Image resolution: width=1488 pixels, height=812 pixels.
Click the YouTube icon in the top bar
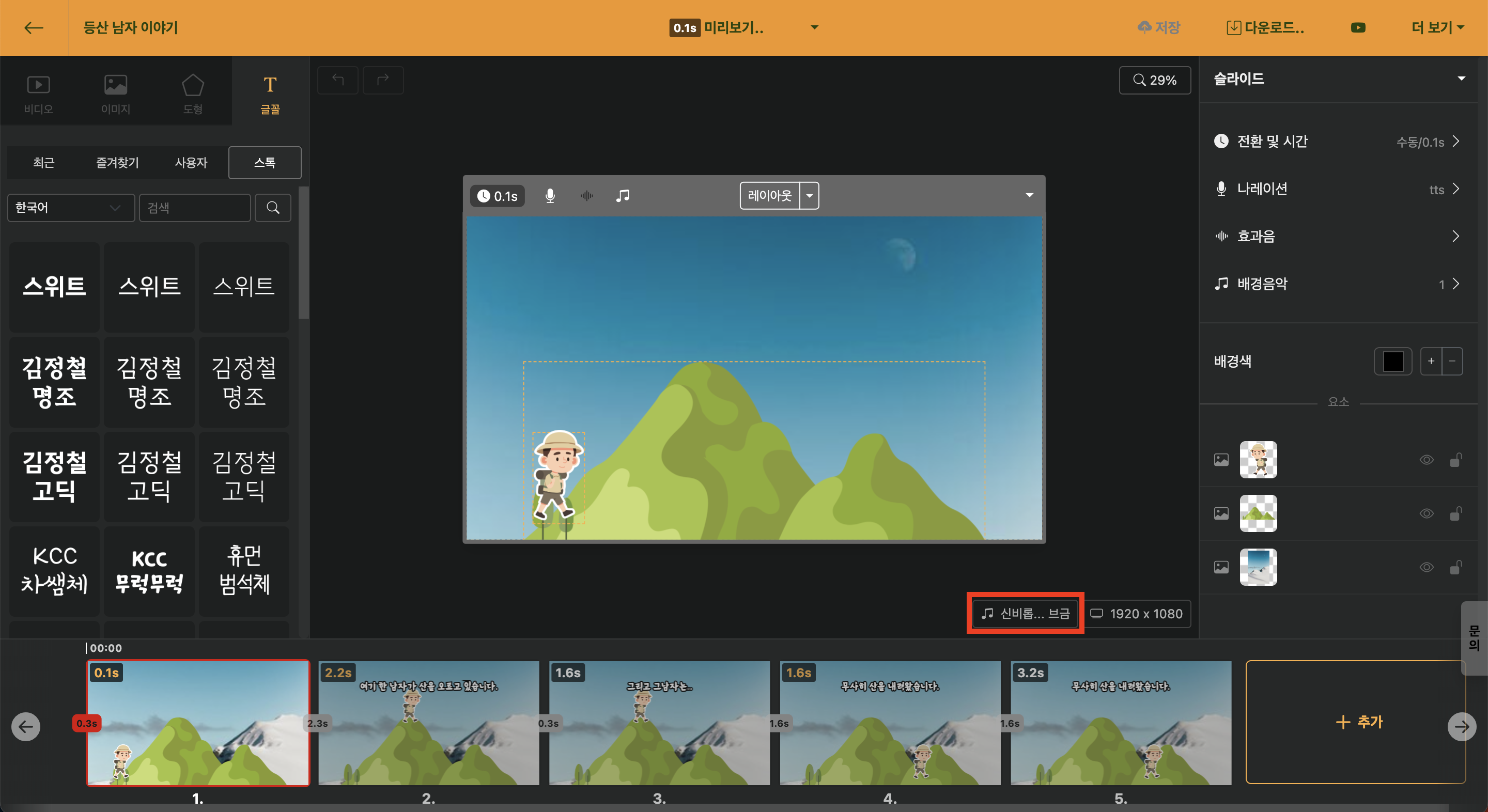pyautogui.click(x=1358, y=28)
